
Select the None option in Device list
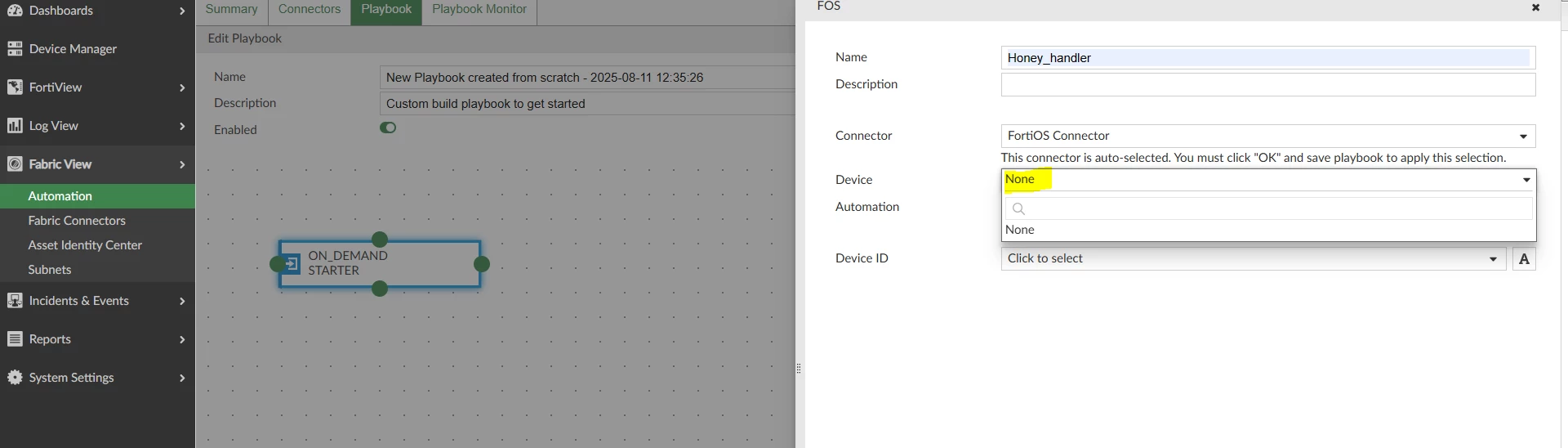[1268, 231]
